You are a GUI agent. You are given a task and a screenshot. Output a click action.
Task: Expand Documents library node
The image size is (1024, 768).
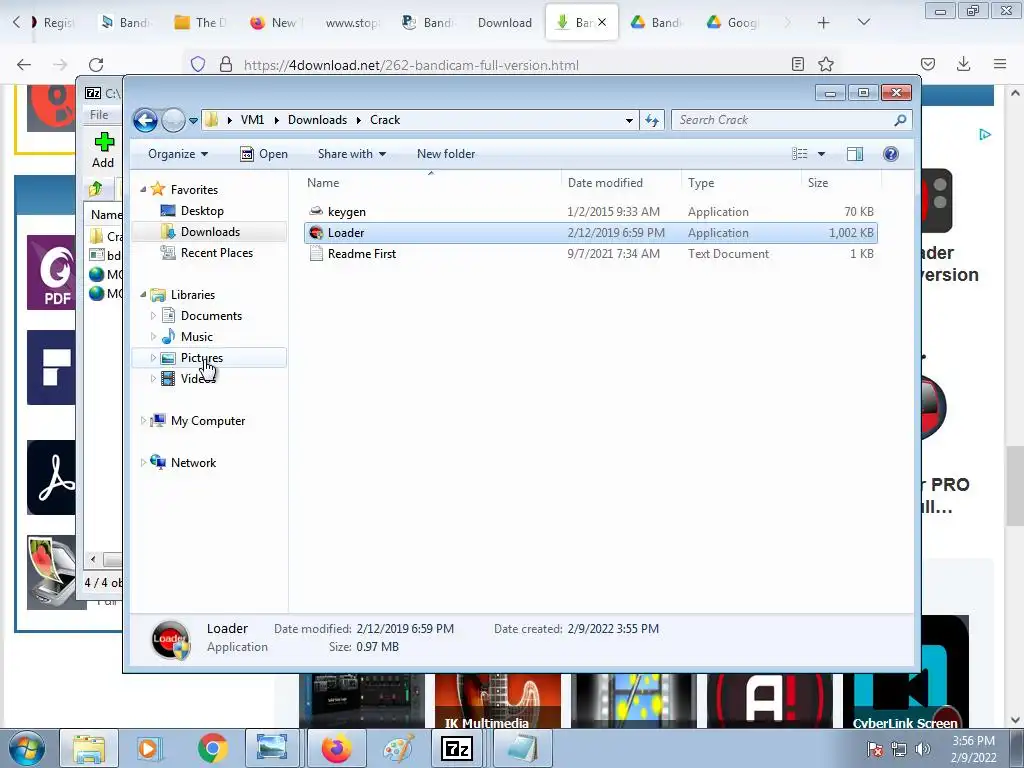click(x=153, y=316)
